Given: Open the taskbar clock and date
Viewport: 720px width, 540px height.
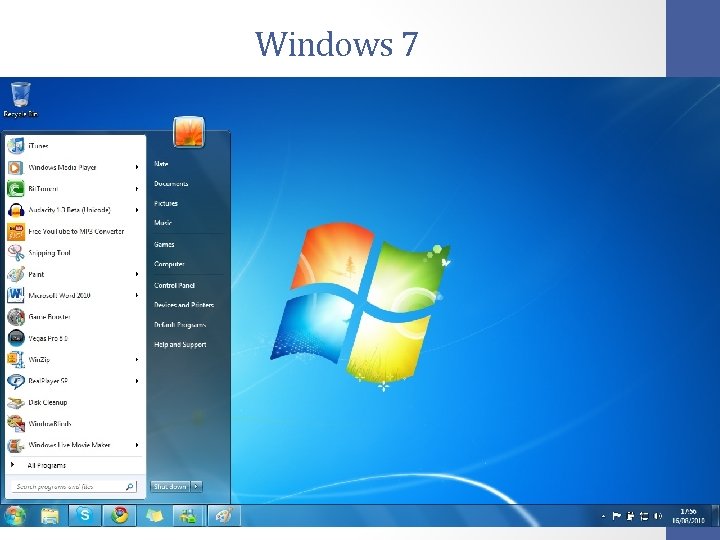Looking at the screenshot, I should [x=688, y=516].
